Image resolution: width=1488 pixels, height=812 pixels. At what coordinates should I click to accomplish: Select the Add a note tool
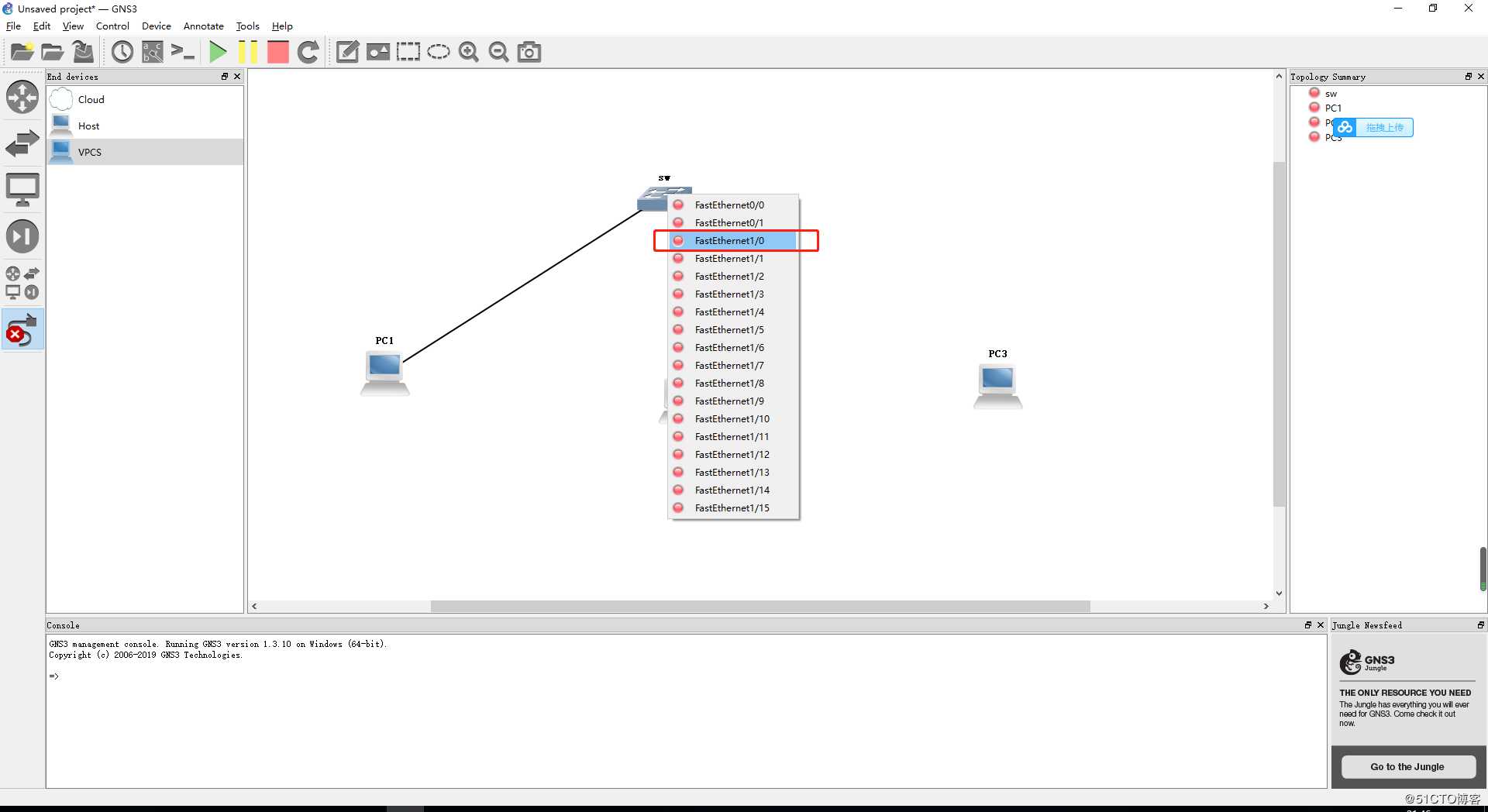[347, 52]
